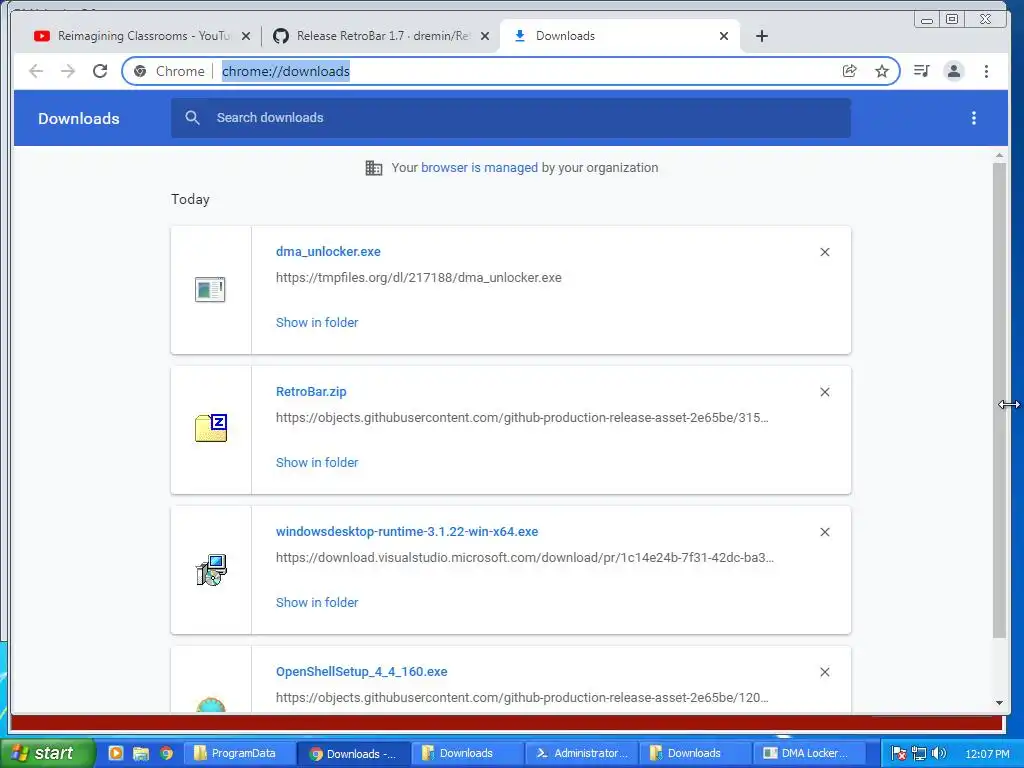
Task: Open windowsdesktop-runtime-3.1.22-win-x64.exe link
Action: tap(407, 532)
